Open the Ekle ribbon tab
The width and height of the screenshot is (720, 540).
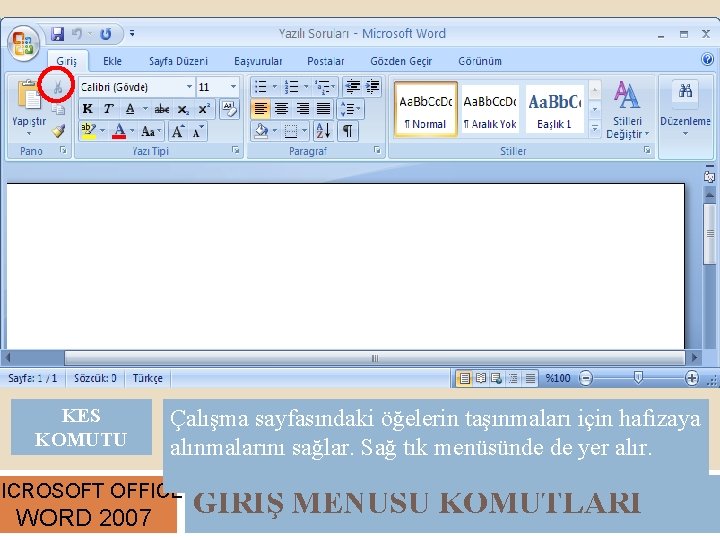(112, 61)
